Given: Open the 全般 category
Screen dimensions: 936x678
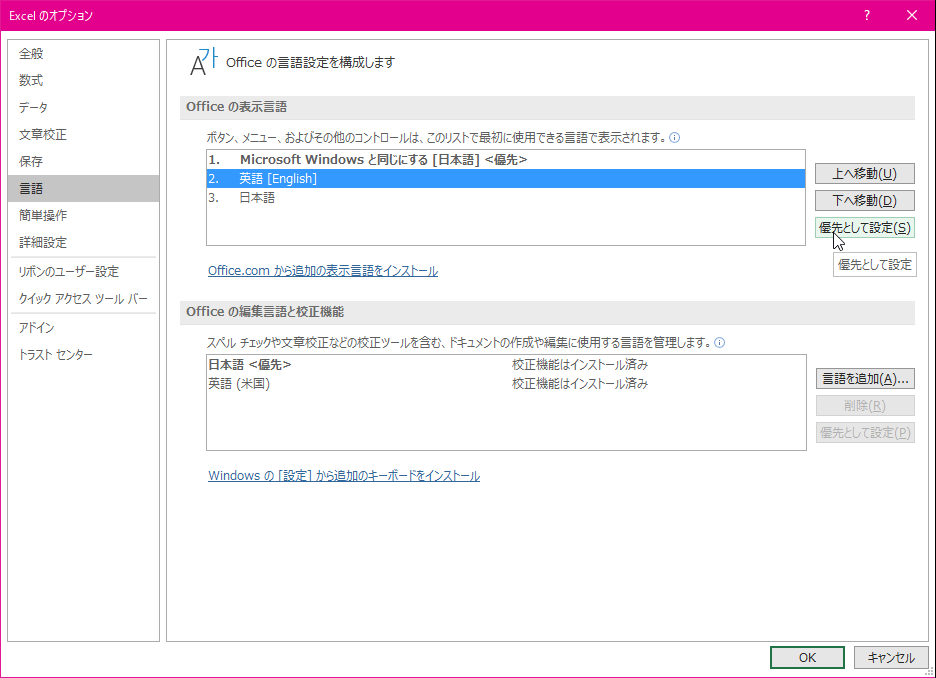Looking at the screenshot, I should click(x=84, y=54).
